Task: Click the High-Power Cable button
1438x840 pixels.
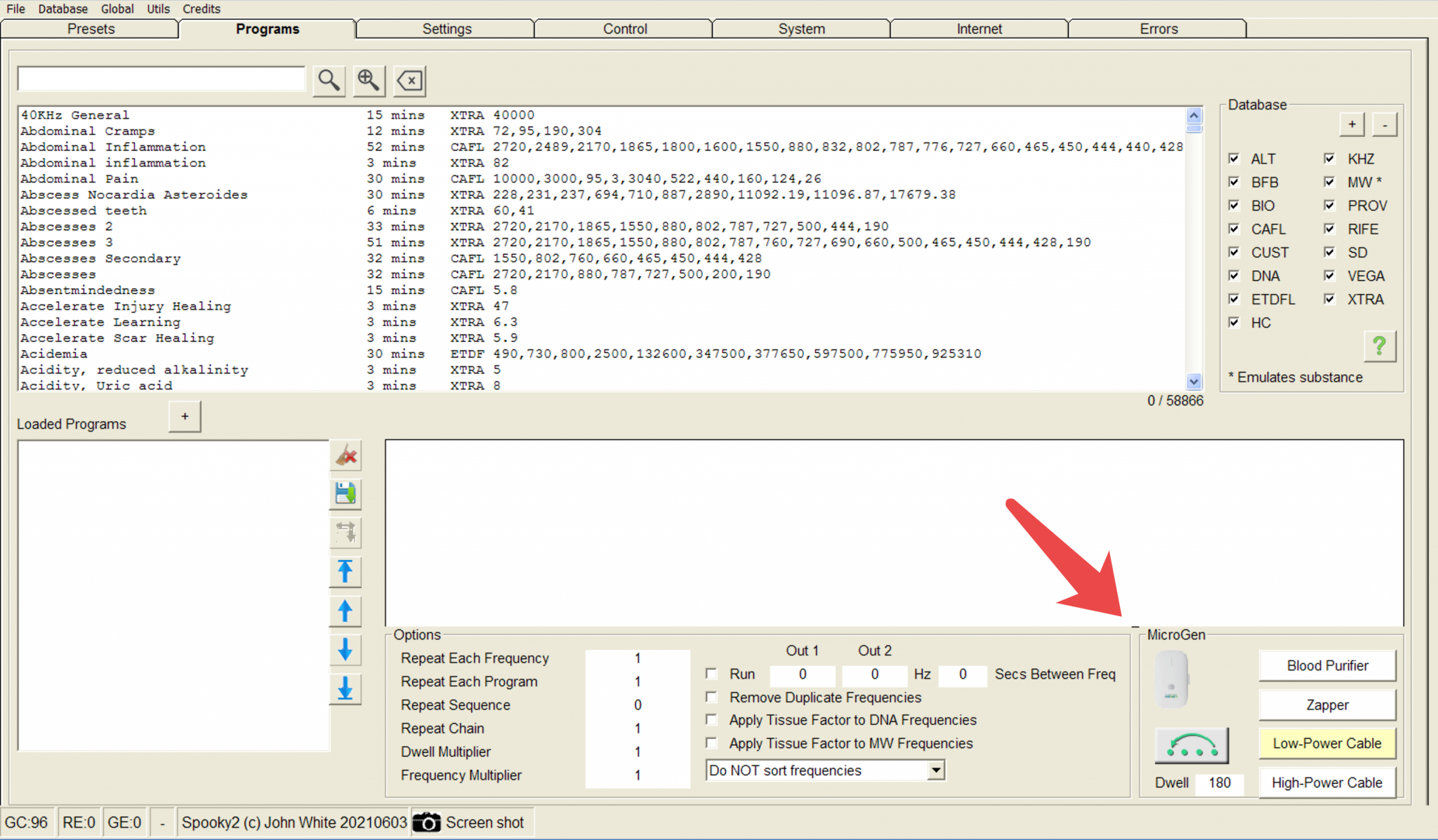Action: pyautogui.click(x=1327, y=782)
